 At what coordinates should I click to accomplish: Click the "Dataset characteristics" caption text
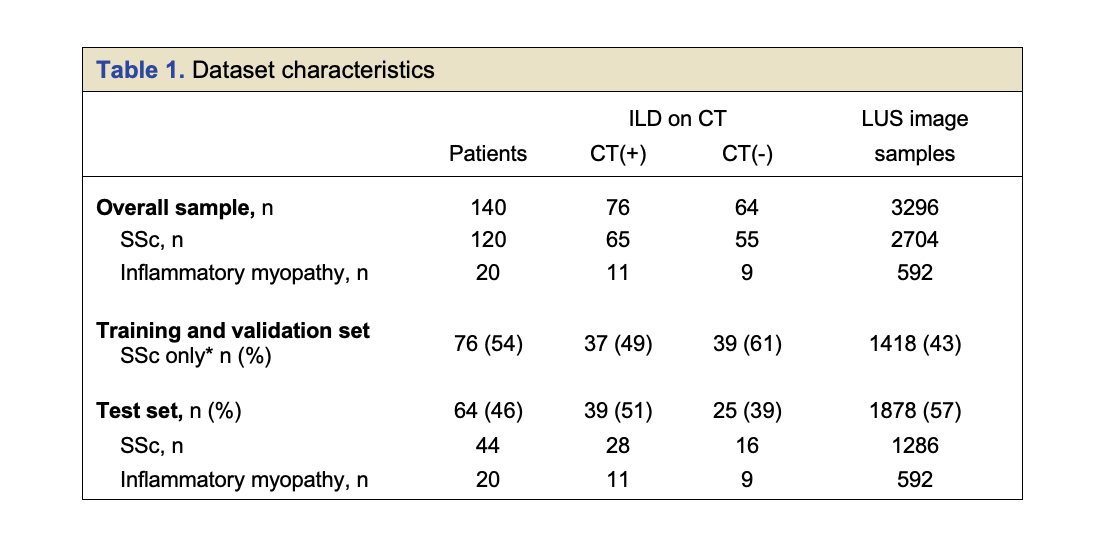point(313,70)
